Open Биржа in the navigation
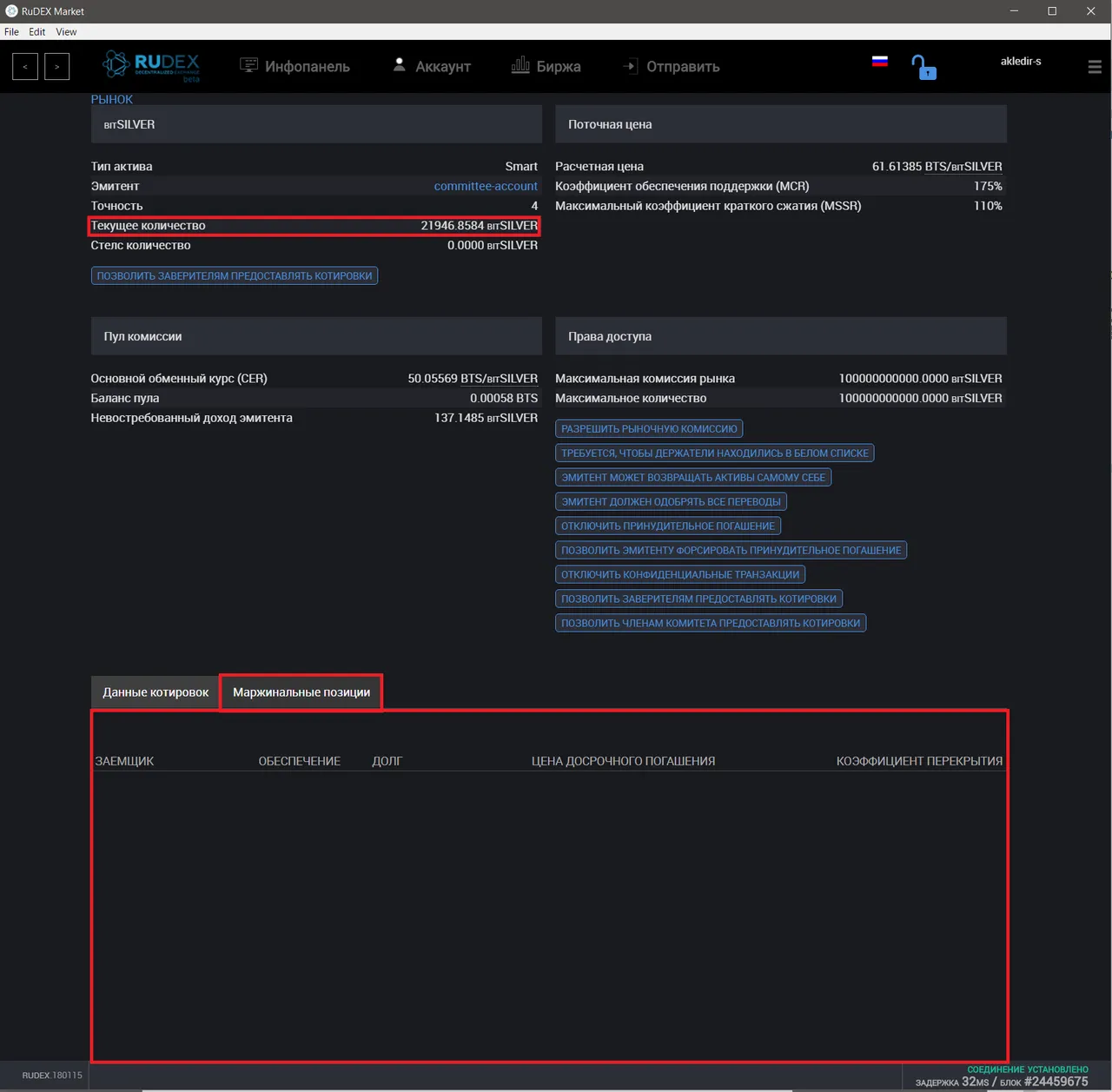 pos(559,67)
